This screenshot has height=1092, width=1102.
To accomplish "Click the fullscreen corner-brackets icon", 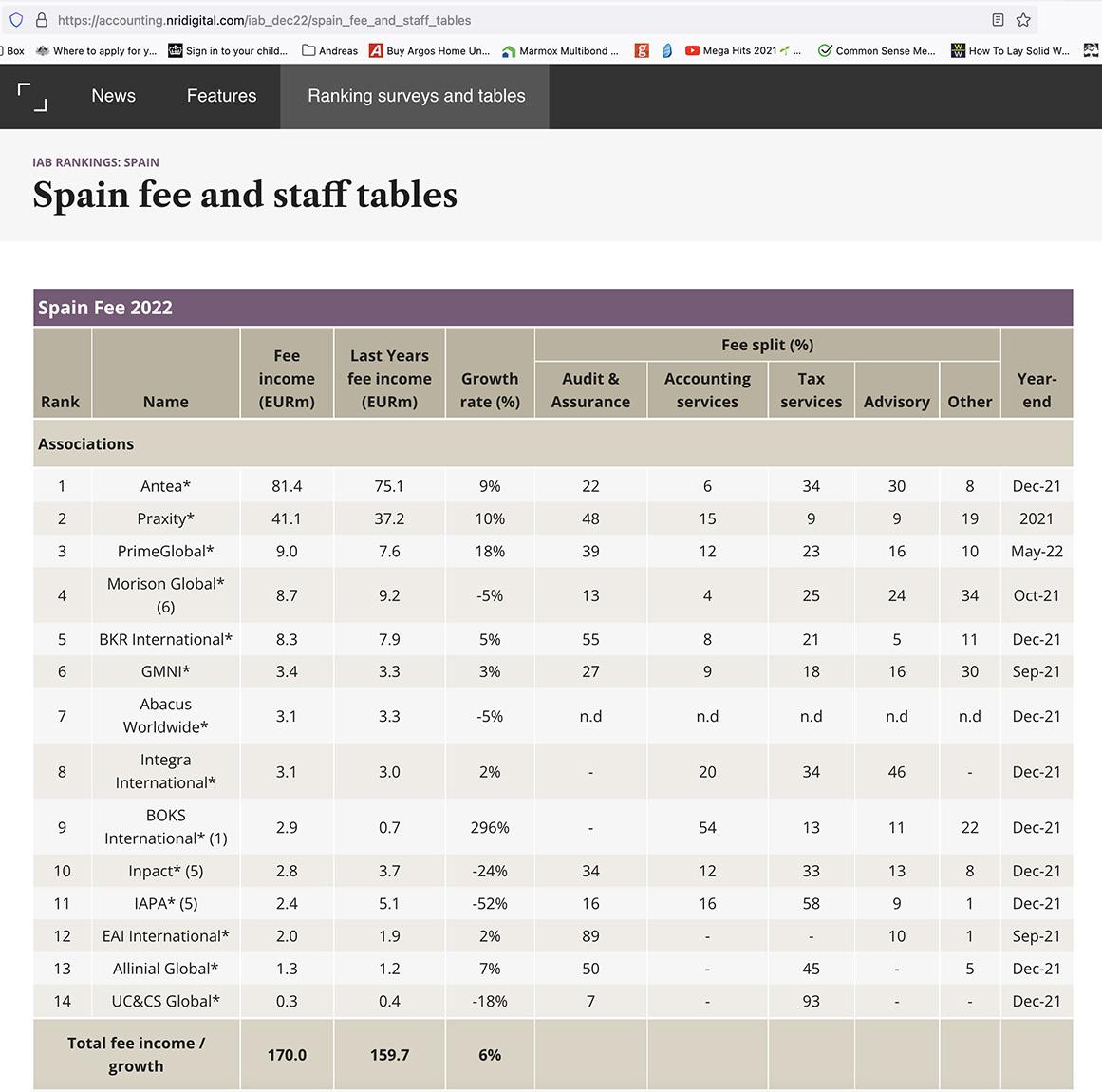I will coord(32,96).
